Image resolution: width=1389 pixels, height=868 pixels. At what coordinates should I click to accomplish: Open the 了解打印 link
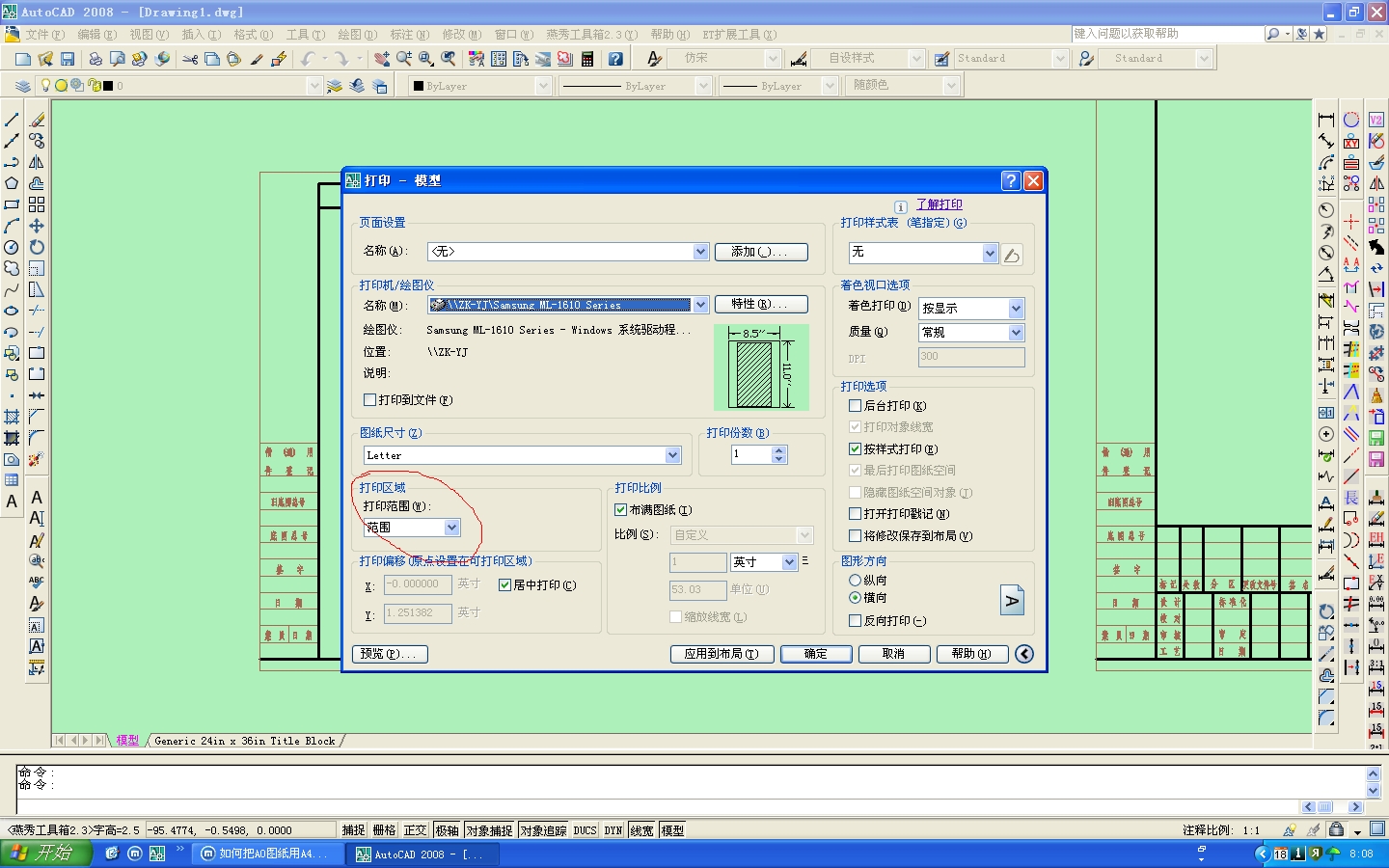939,204
